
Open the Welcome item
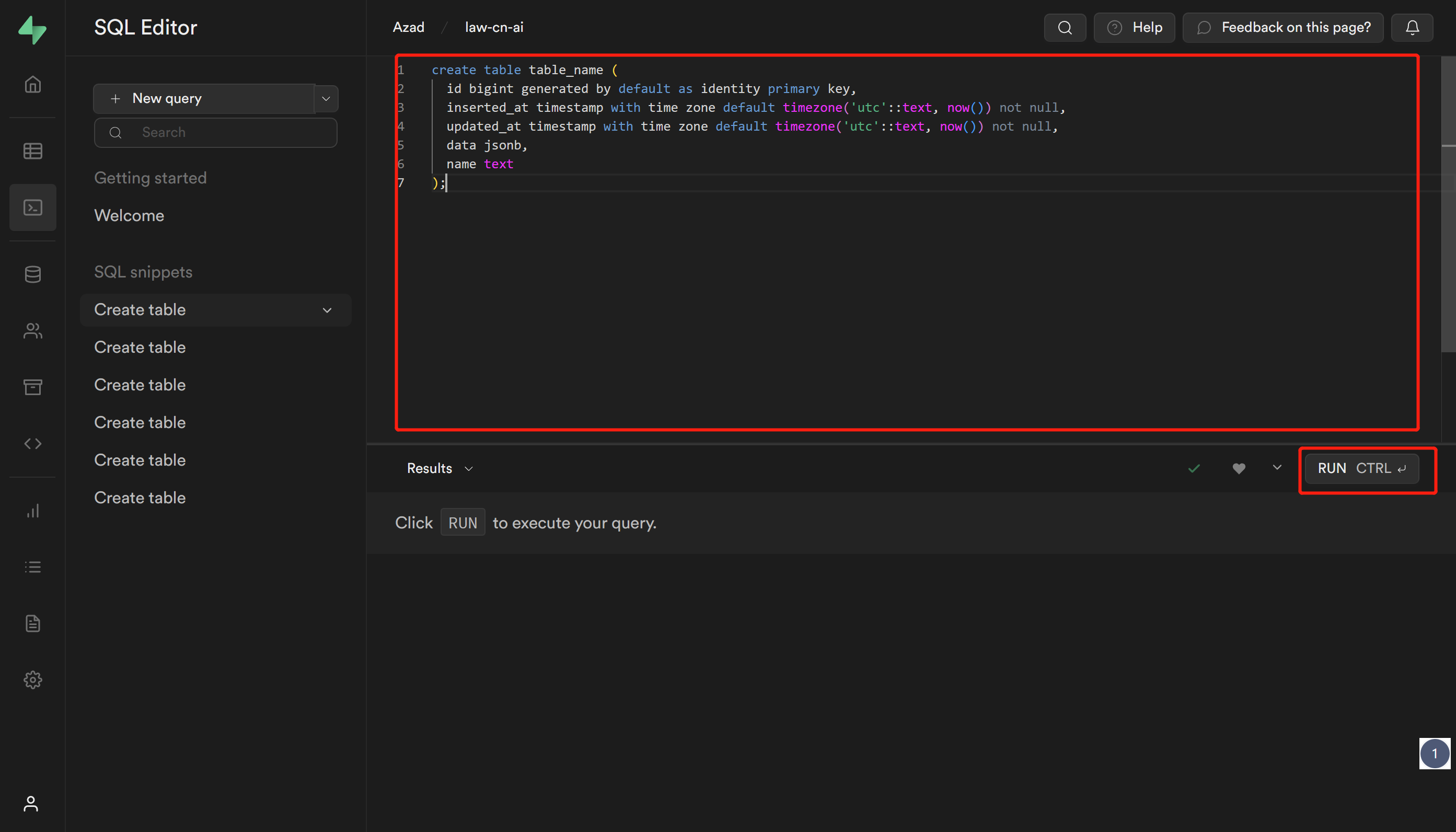click(x=129, y=215)
